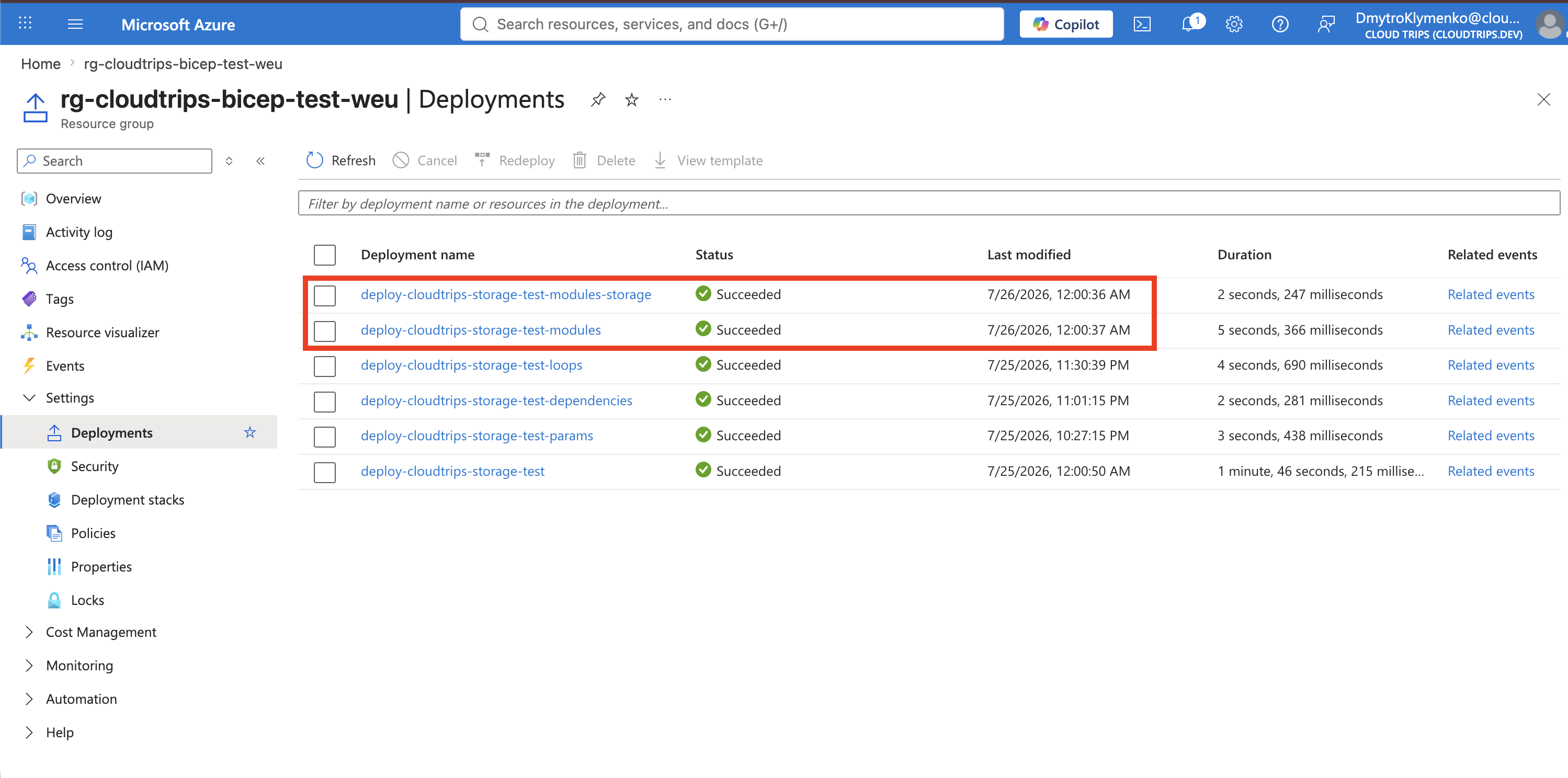Screen dimensions: 1568x778
Task: Open Deployment stacks in the sidebar
Action: 127,499
